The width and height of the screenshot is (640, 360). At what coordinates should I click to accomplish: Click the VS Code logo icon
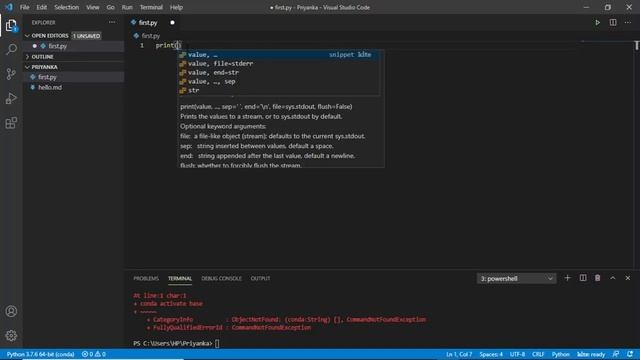[x=9, y=7]
